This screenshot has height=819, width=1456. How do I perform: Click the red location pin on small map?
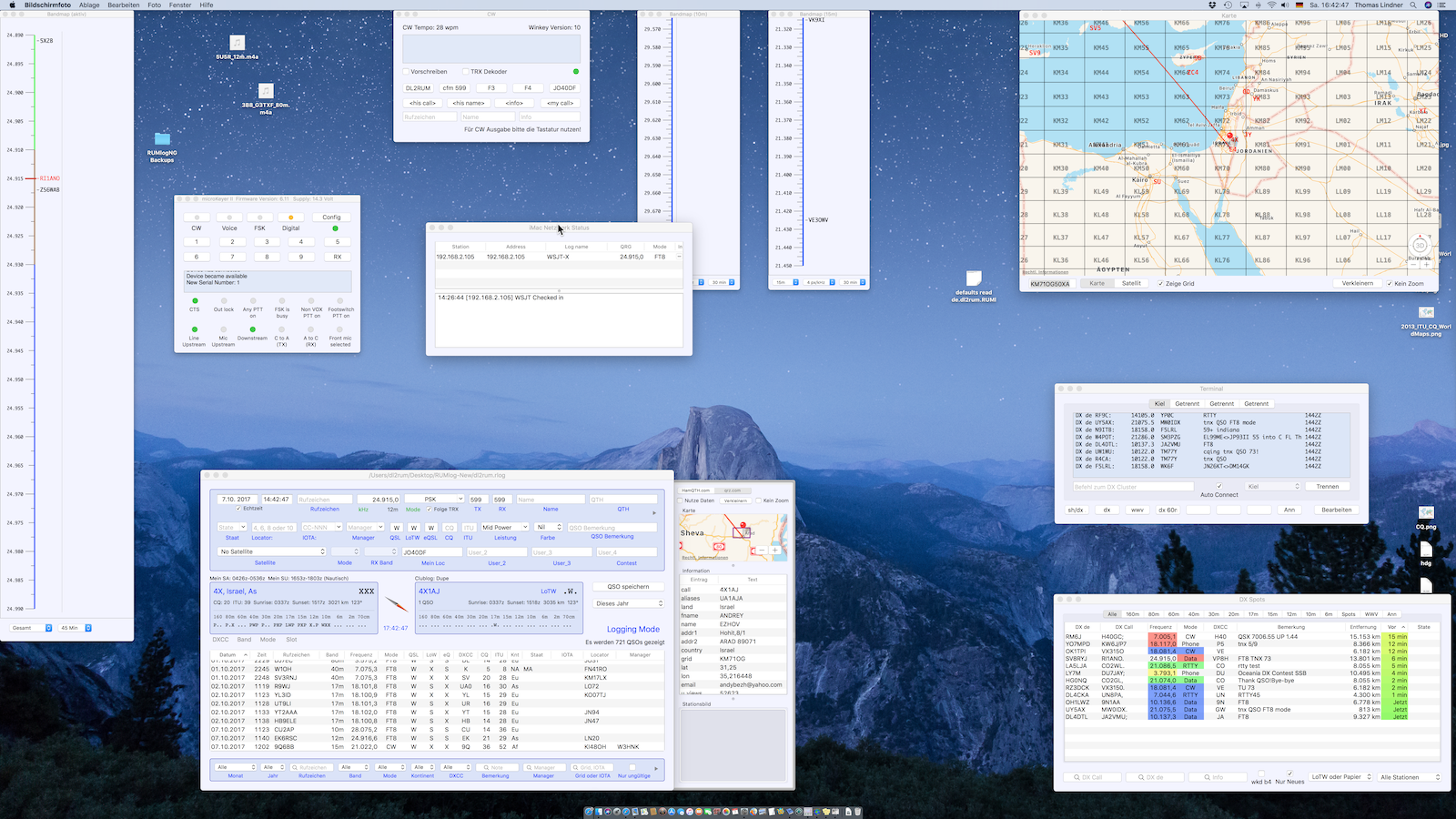743,525
